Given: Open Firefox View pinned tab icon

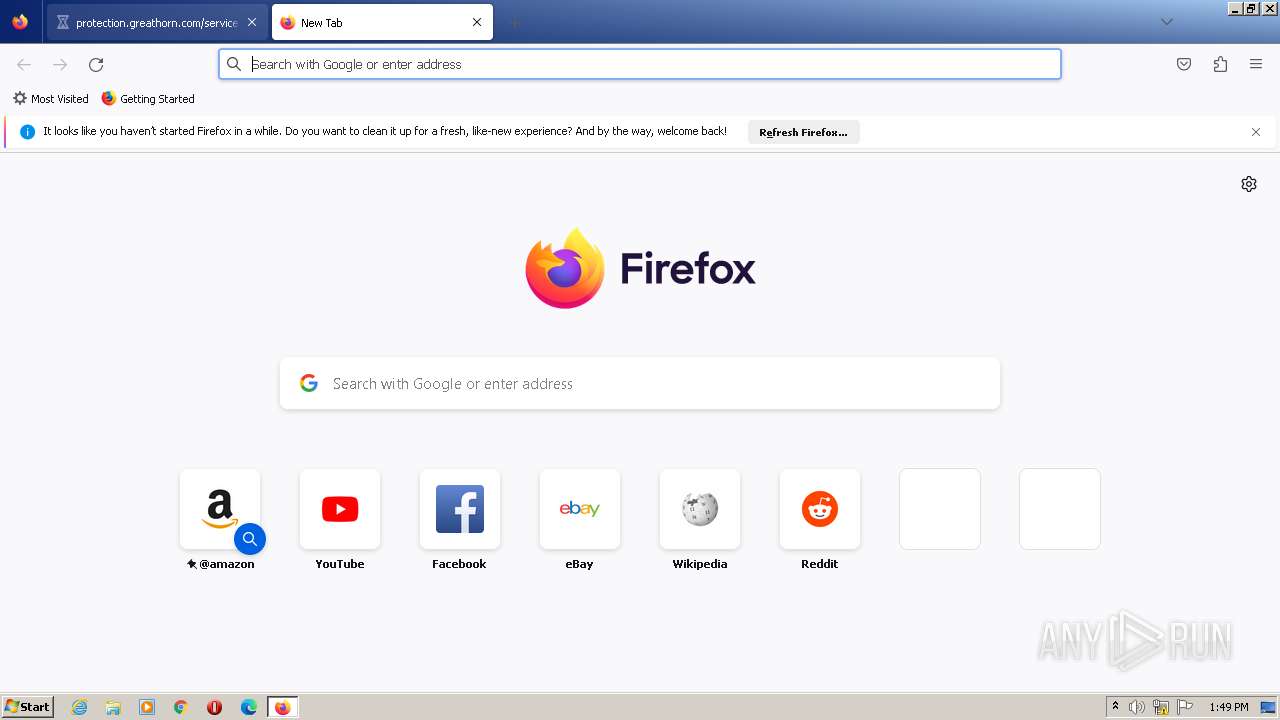Looking at the screenshot, I should (x=20, y=22).
